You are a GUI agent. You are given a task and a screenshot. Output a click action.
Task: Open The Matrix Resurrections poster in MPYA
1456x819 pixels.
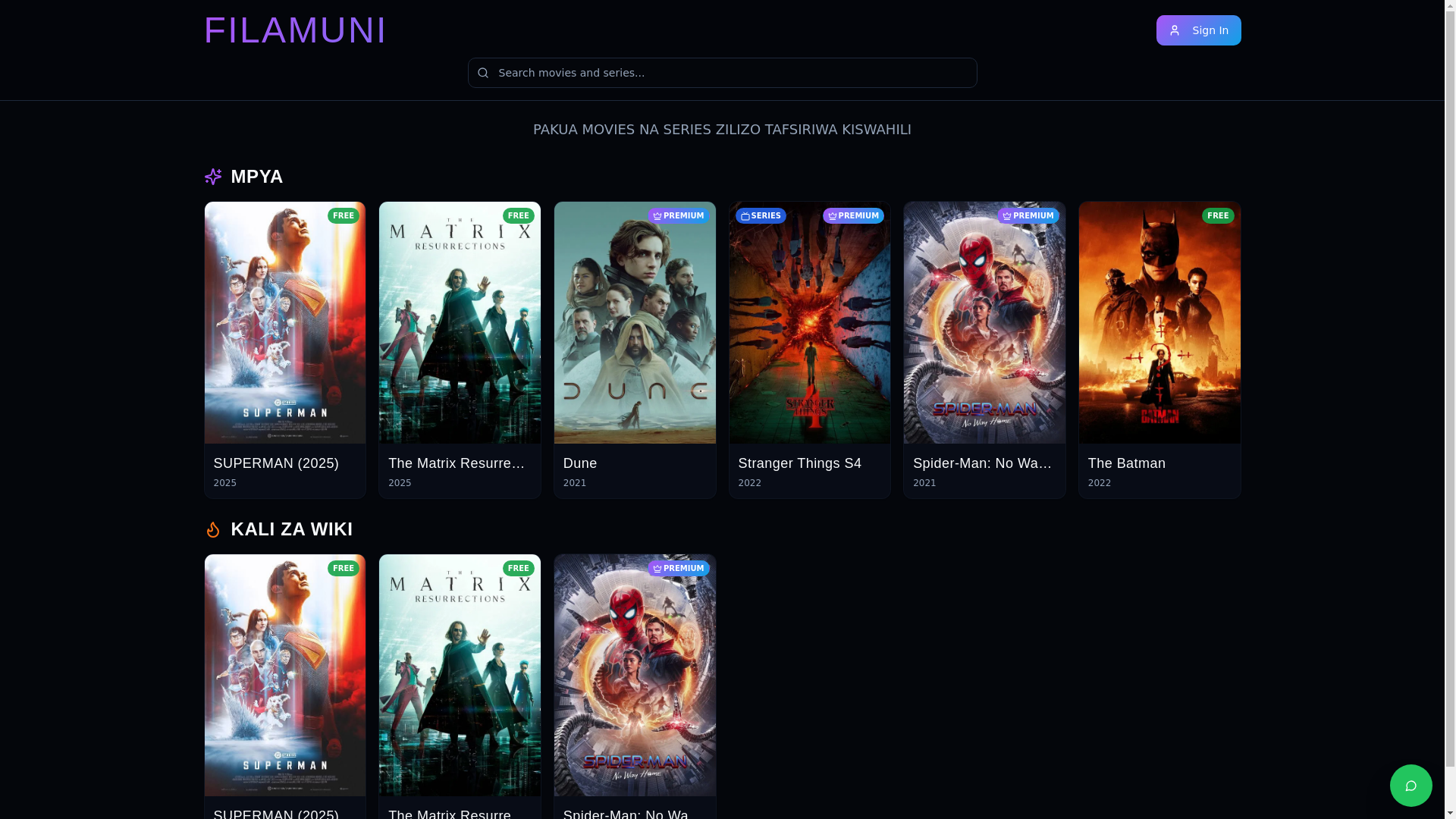pyautogui.click(x=460, y=322)
